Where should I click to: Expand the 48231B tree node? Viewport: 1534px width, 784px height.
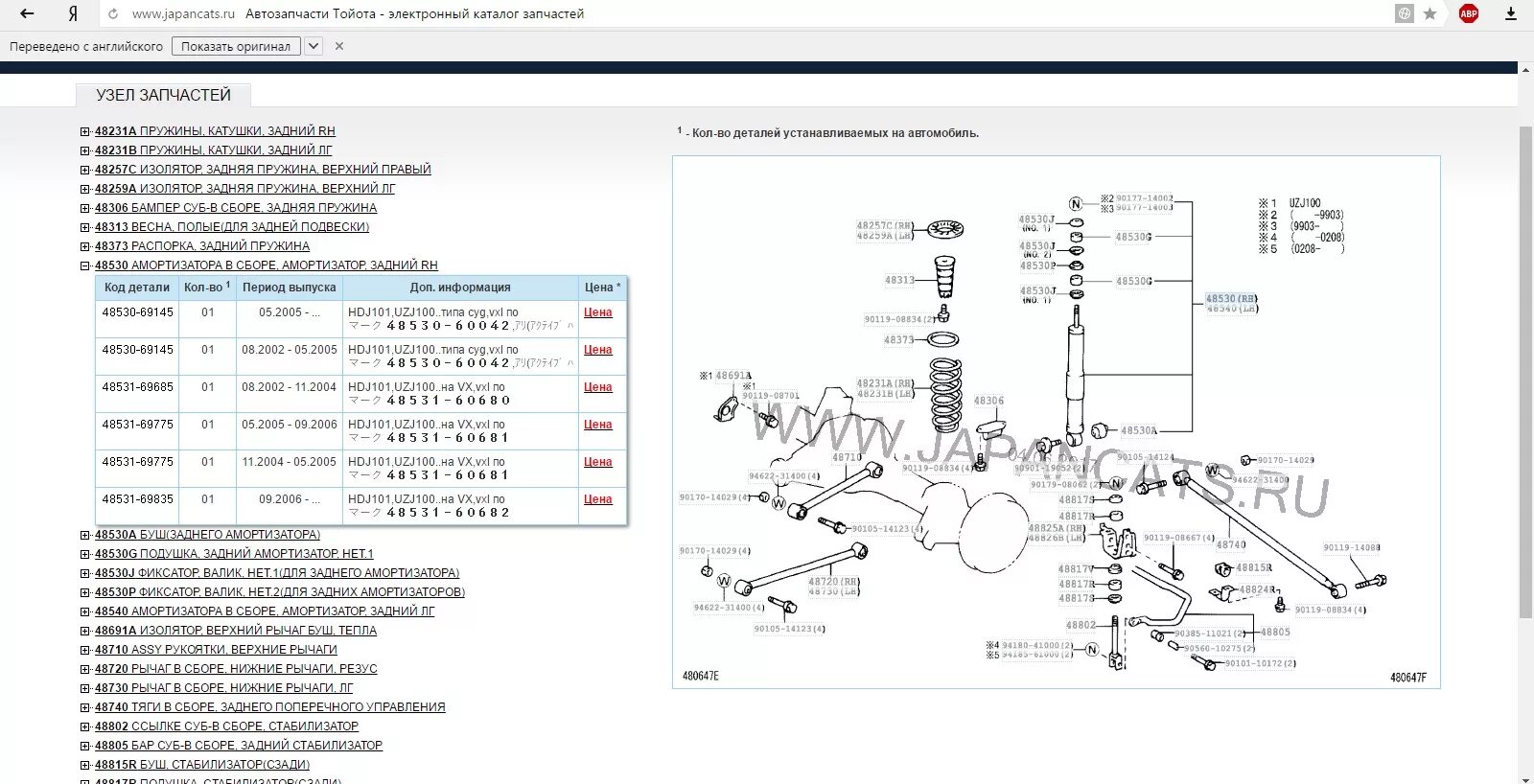point(85,150)
